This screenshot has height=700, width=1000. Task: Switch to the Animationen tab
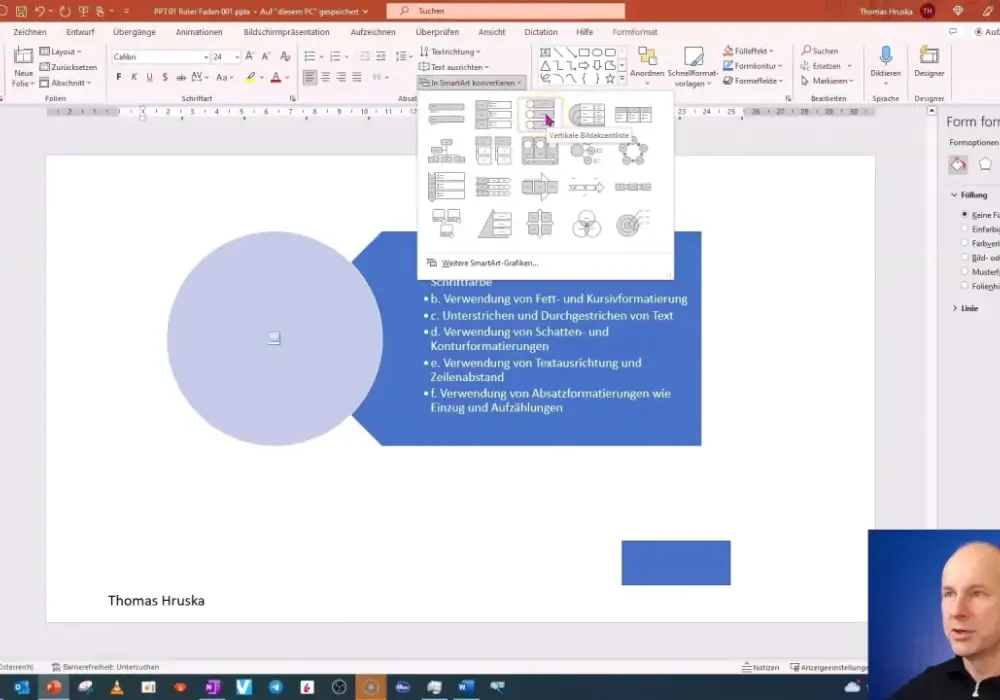(199, 32)
